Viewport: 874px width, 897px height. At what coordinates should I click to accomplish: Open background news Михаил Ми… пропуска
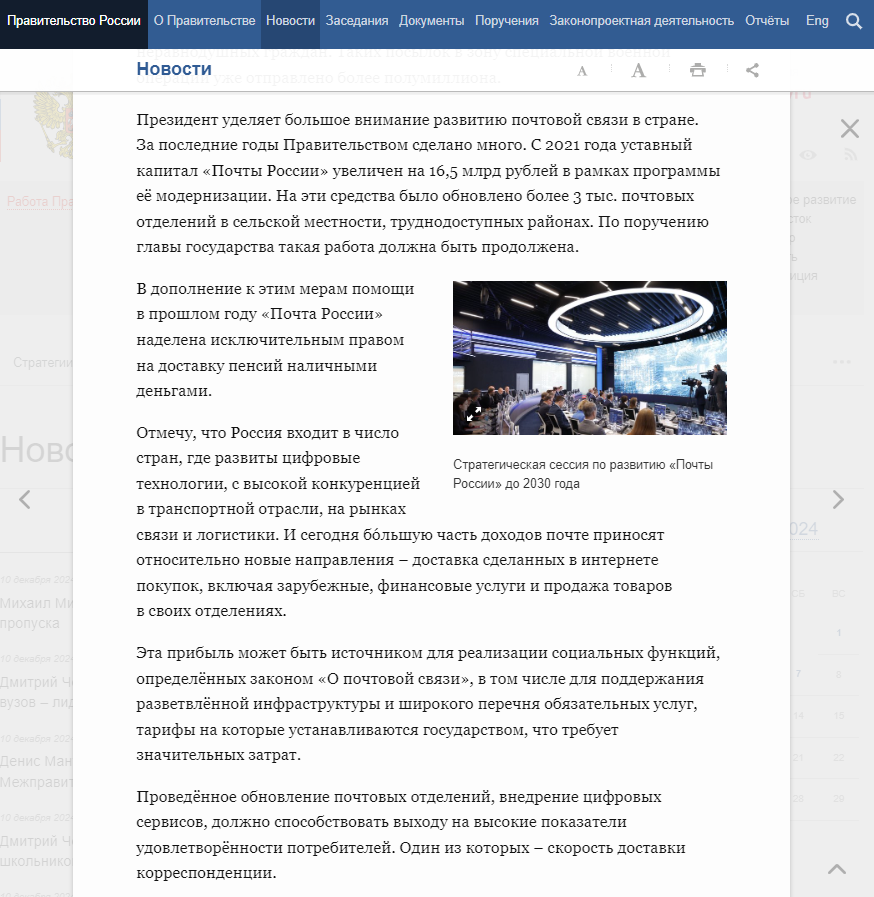coord(36,613)
